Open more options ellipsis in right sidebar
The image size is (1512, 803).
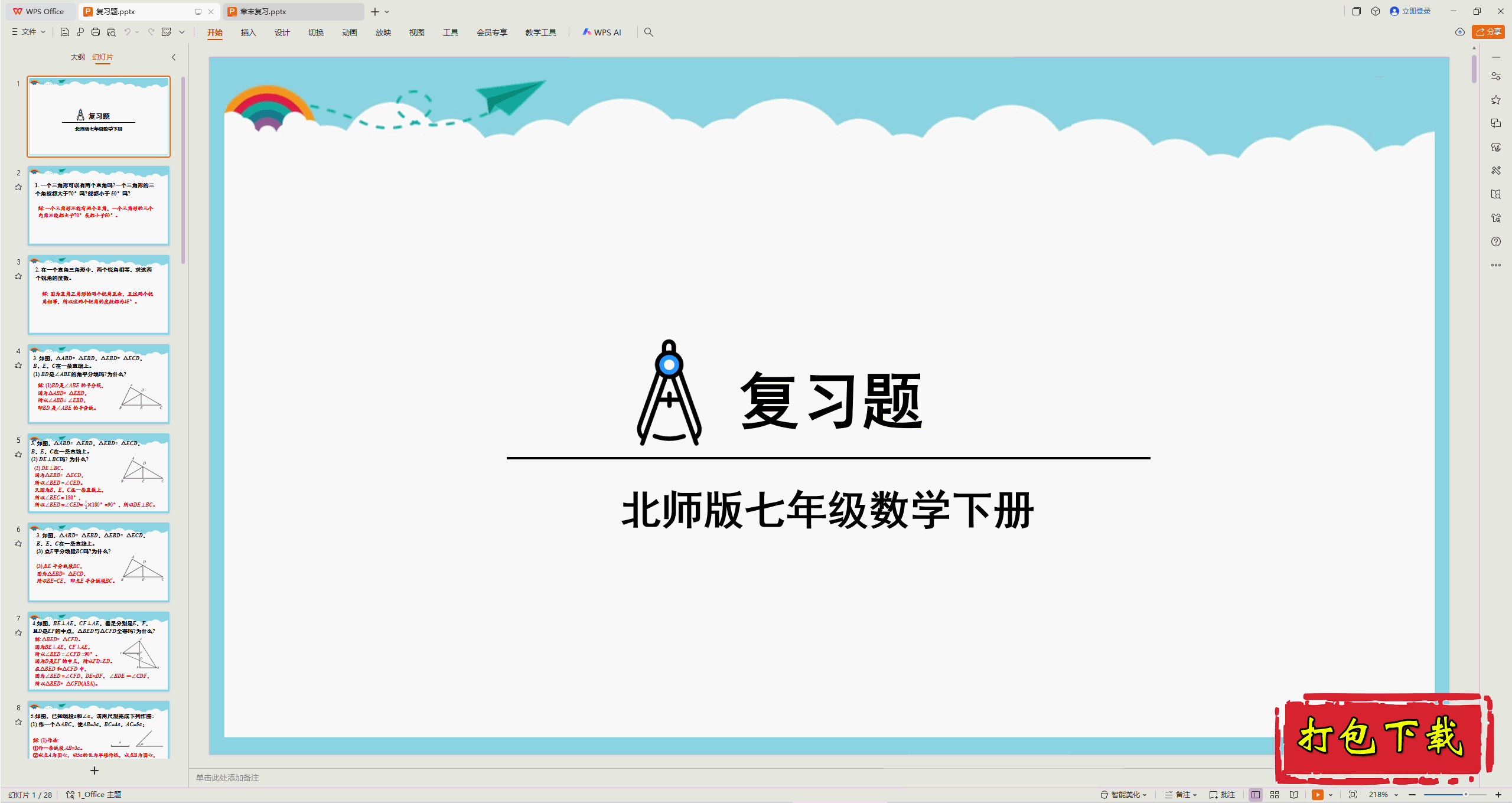[1496, 265]
